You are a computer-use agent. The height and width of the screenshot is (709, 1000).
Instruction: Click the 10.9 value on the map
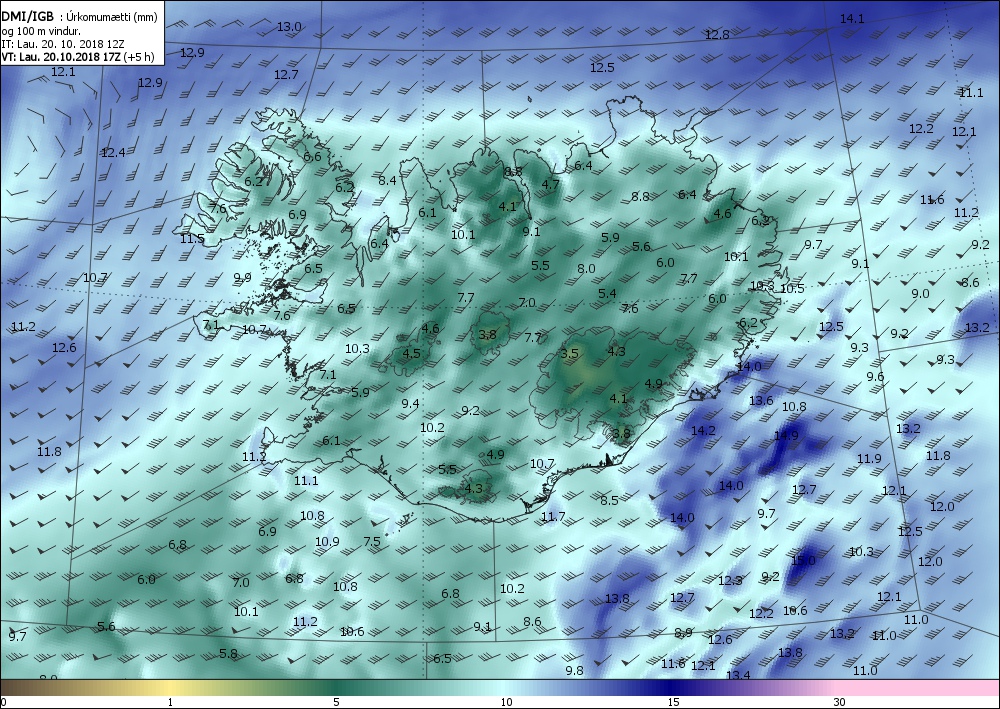[x=327, y=541]
